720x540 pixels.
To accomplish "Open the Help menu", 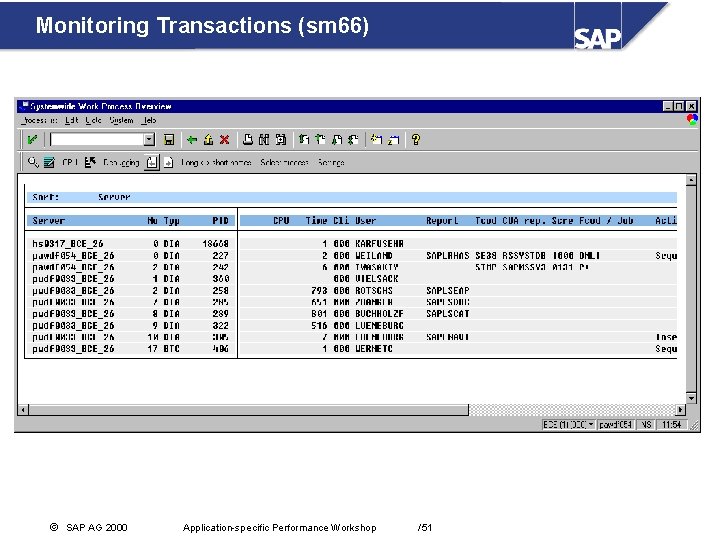I will [149, 120].
